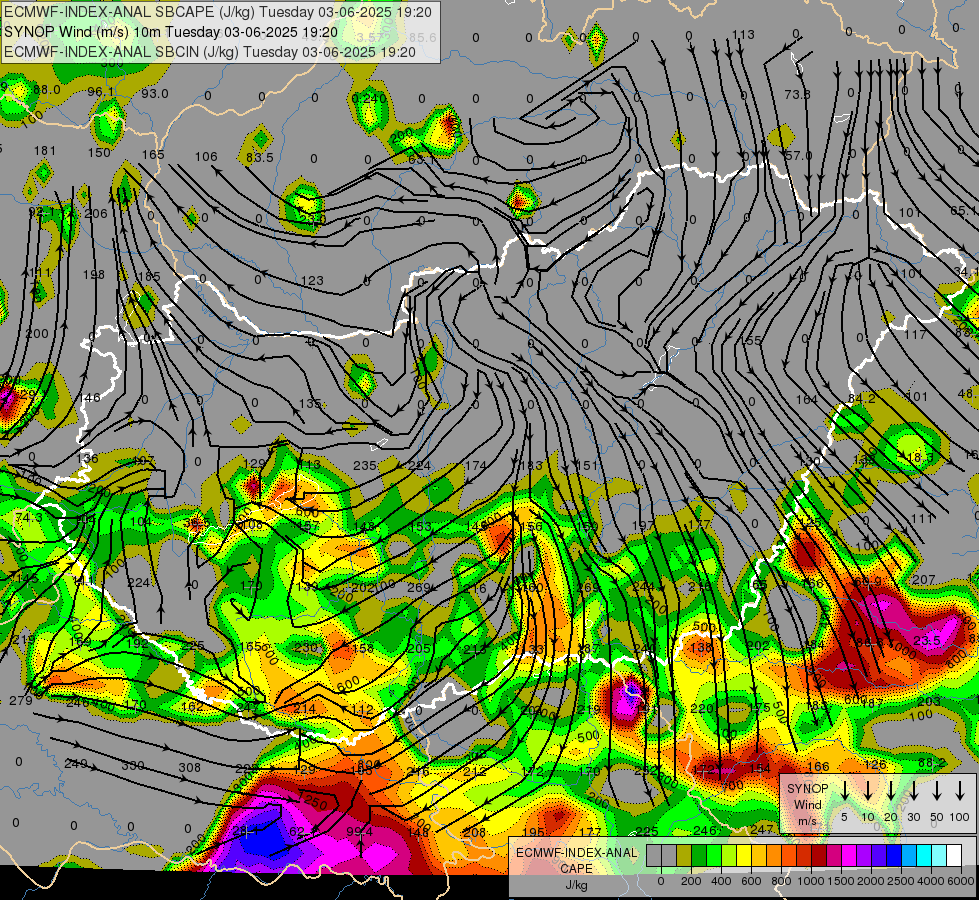Click the map value 207
This screenshot has width=979, height=900.
tap(923, 580)
